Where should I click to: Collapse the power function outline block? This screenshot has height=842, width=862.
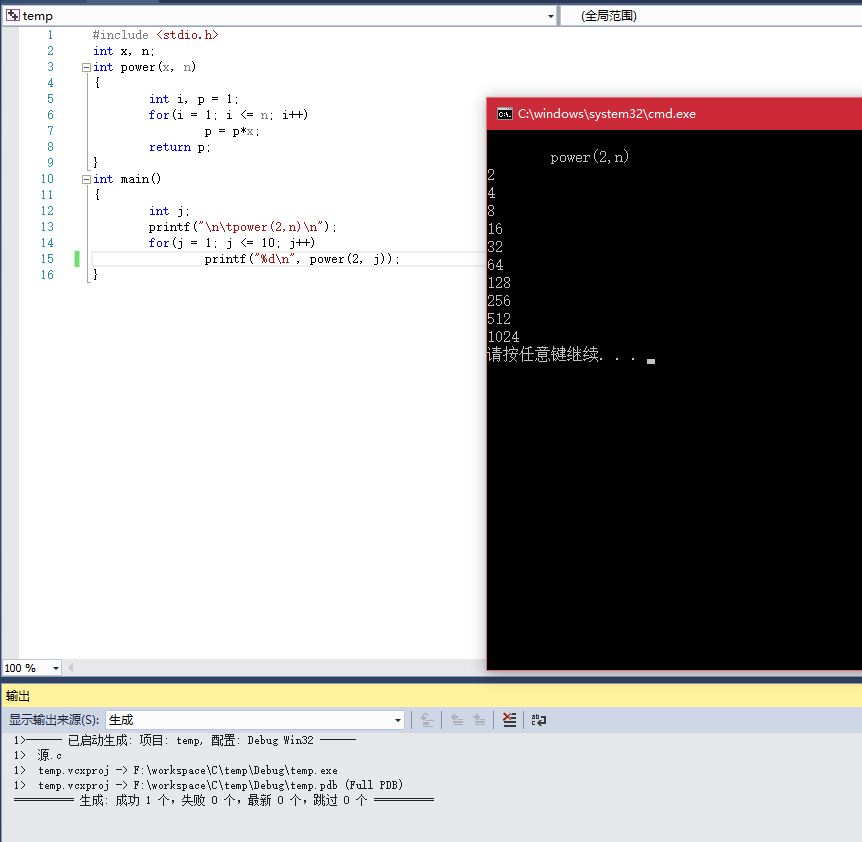coord(86,68)
